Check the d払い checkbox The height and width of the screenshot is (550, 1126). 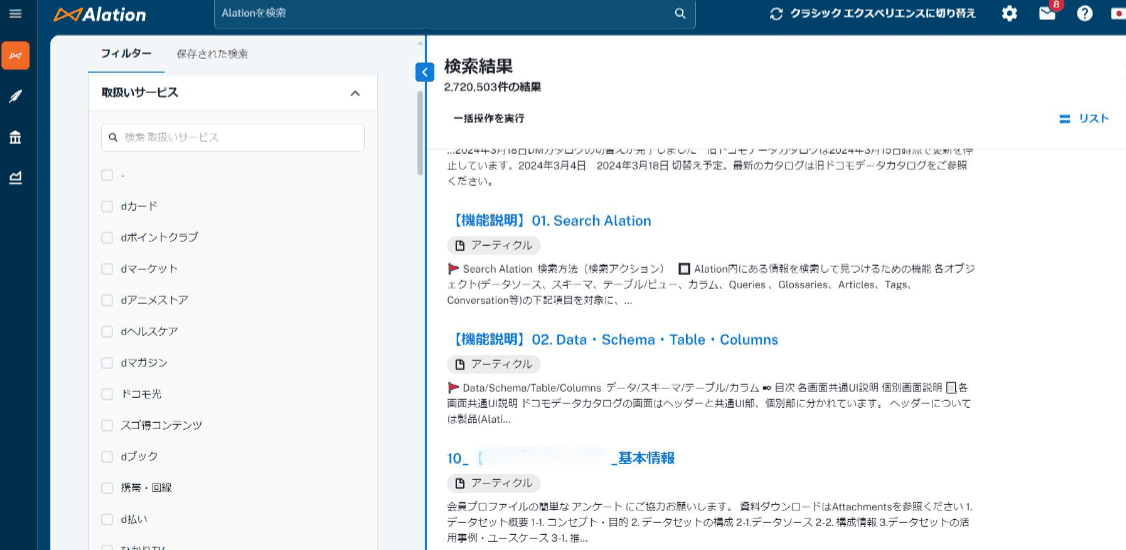click(x=107, y=519)
